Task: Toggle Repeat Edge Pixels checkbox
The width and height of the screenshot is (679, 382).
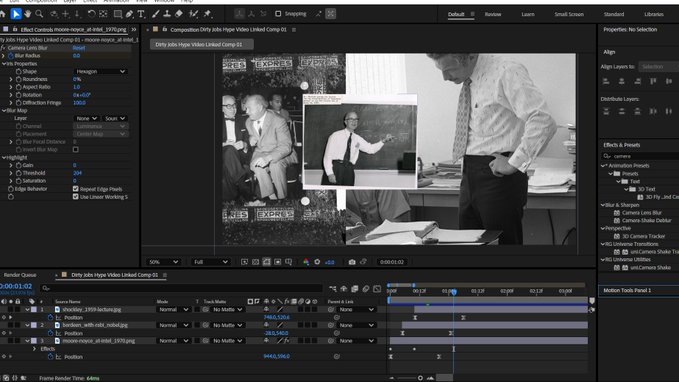Action: coord(76,189)
